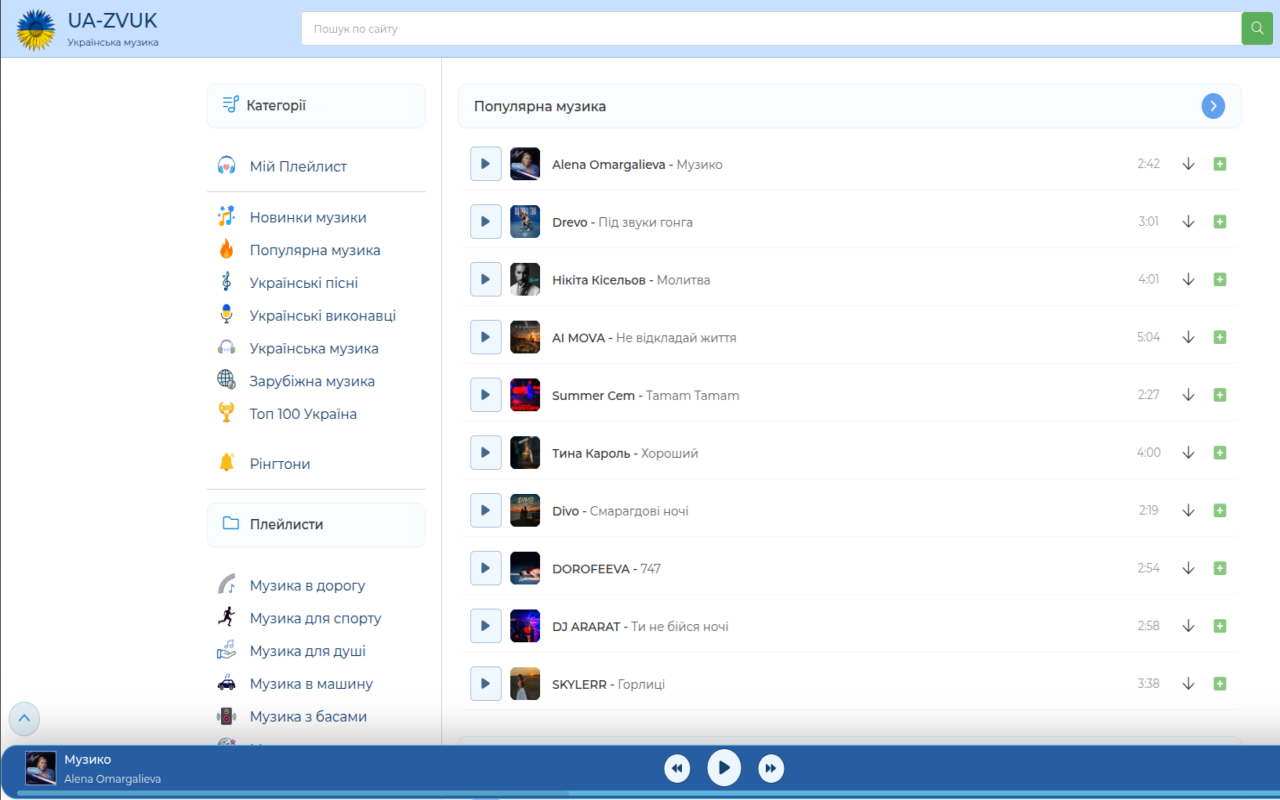The image size is (1280, 800).
Task: Download the SKYLERR Горлиці song
Action: [1188, 684]
